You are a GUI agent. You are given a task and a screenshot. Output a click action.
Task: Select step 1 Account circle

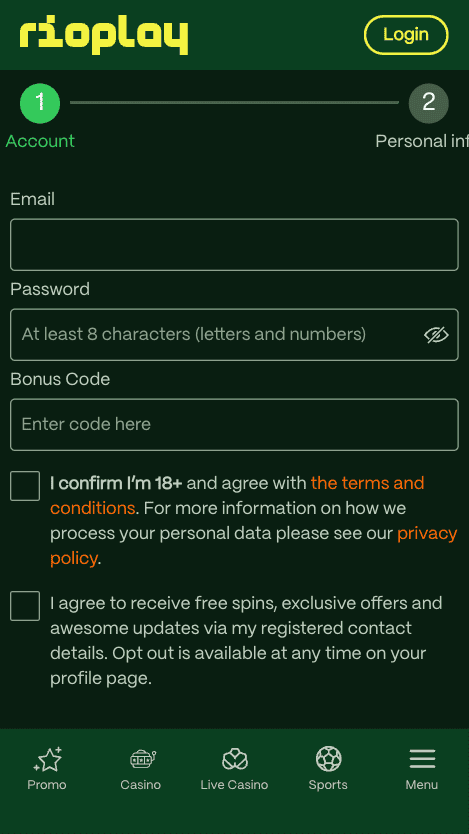(40, 104)
